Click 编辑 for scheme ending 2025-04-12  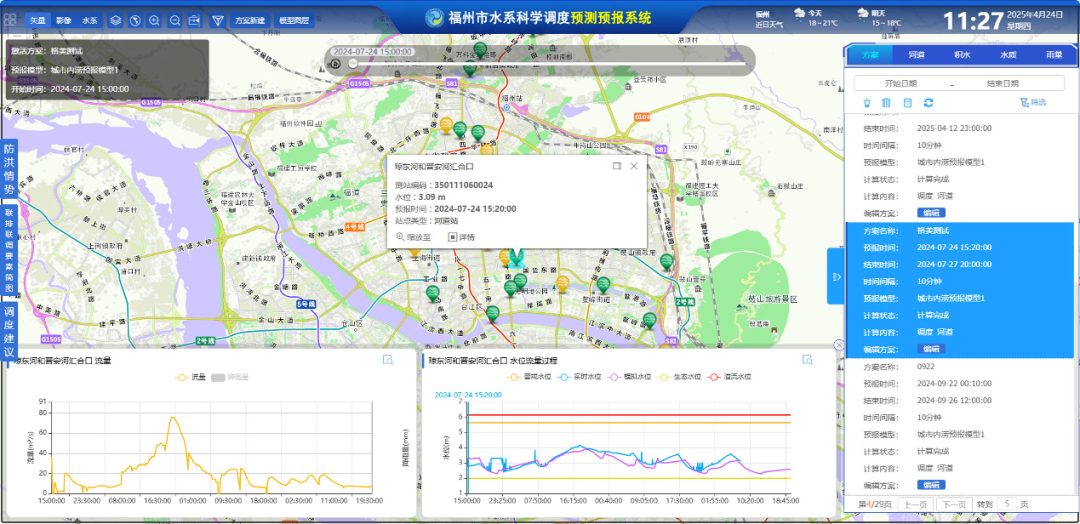pyautogui.click(x=931, y=213)
